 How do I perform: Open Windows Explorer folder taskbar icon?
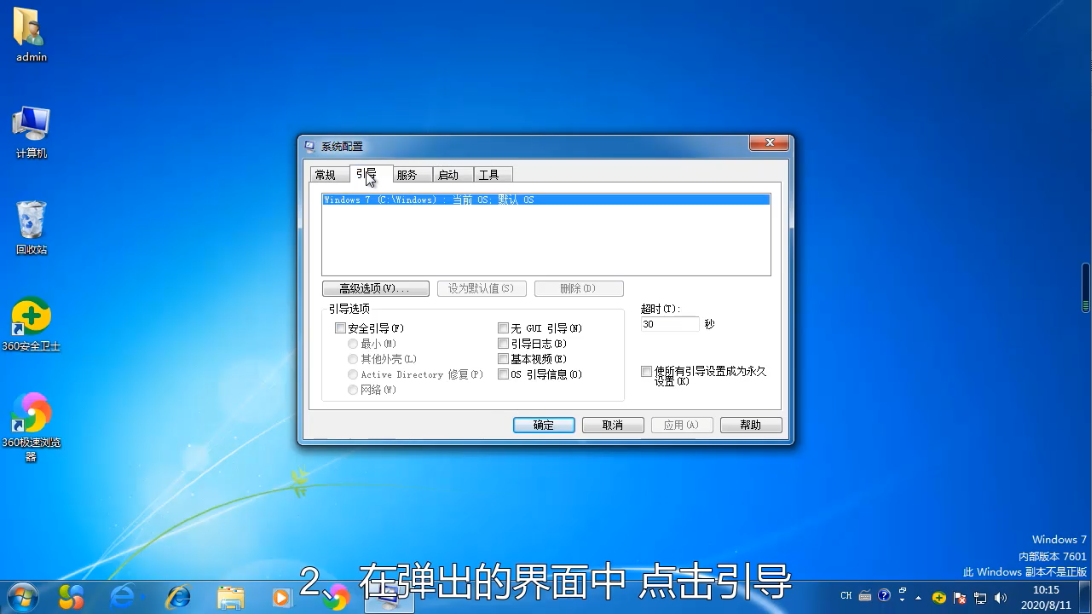[231, 598]
